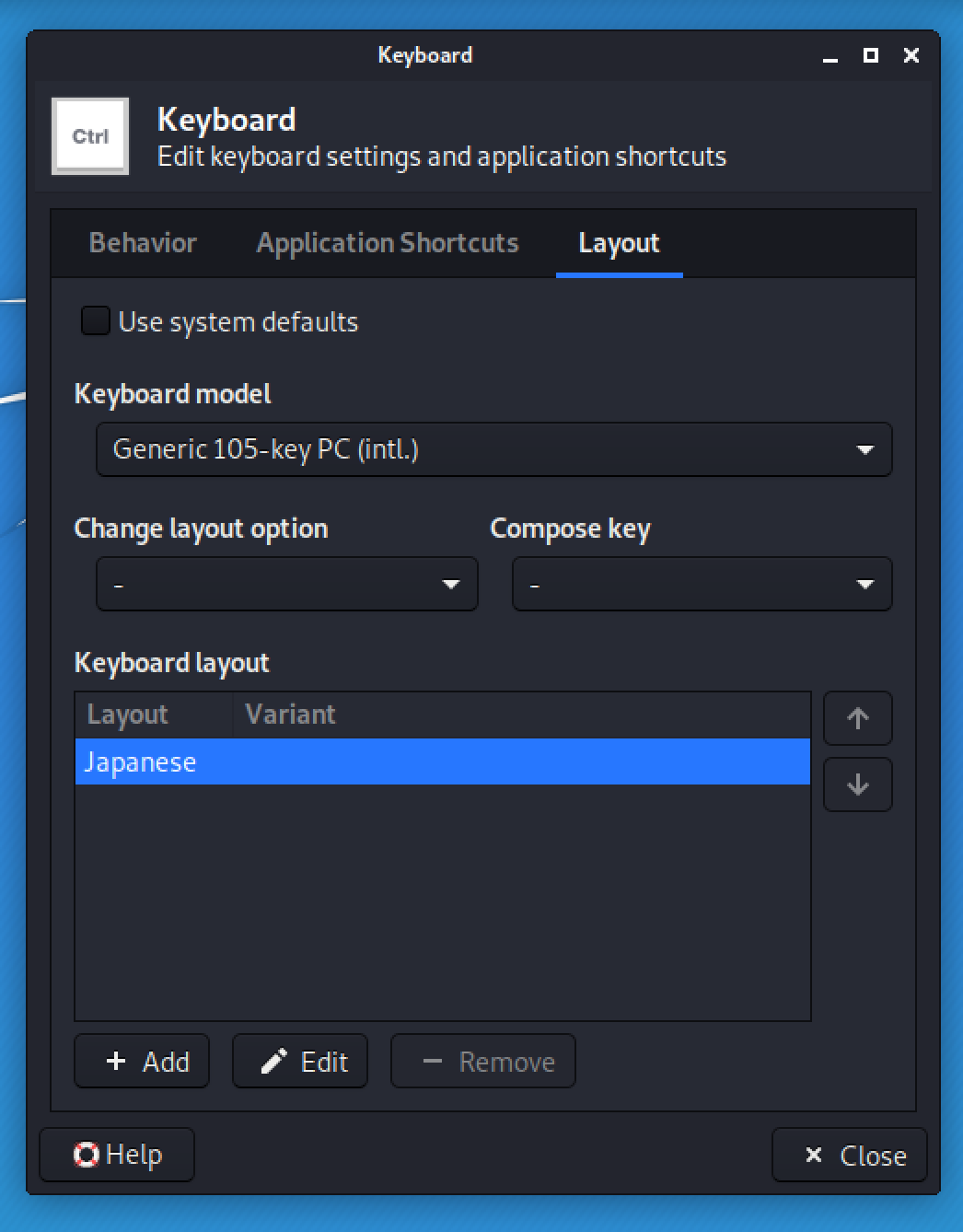Viewport: 963px width, 1232px height.
Task: Open the Application Shortcuts tab
Action: pos(388,243)
